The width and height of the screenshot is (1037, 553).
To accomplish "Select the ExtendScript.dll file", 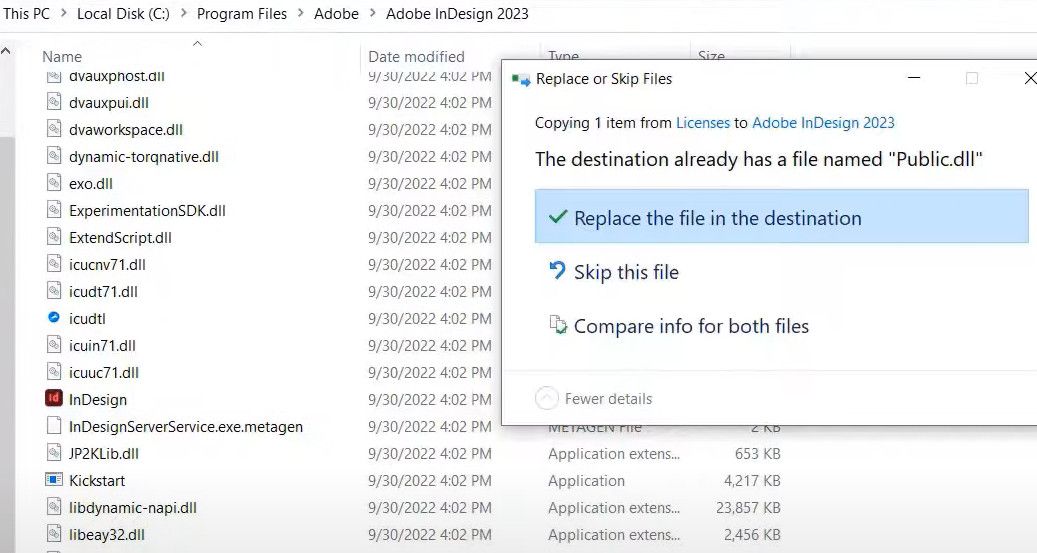I will [120, 237].
